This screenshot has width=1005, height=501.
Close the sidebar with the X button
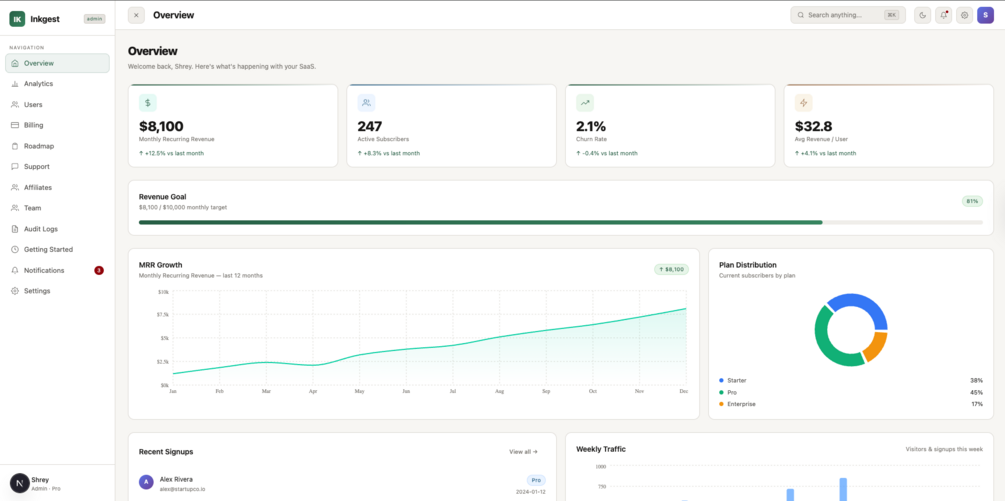(136, 15)
